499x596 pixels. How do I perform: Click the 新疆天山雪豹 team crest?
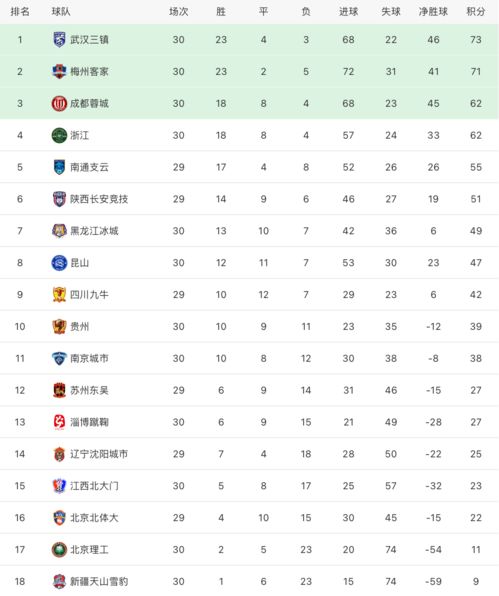59,582
